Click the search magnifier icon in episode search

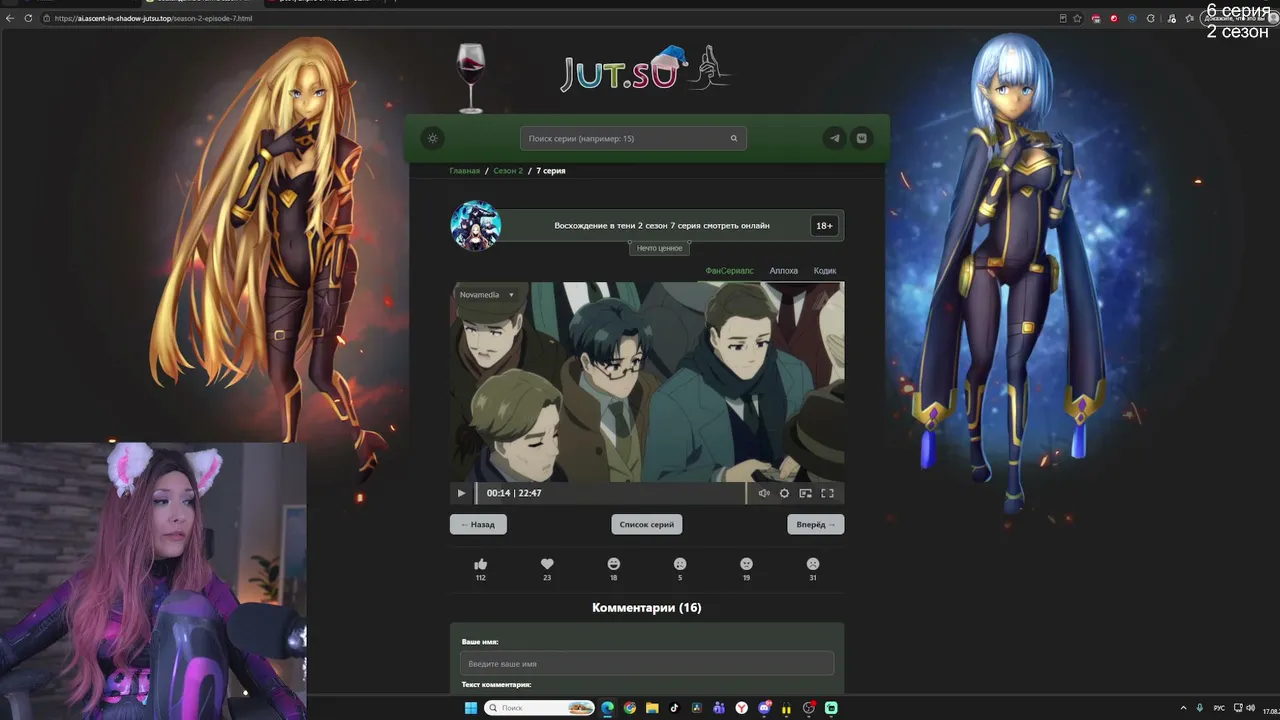click(734, 139)
